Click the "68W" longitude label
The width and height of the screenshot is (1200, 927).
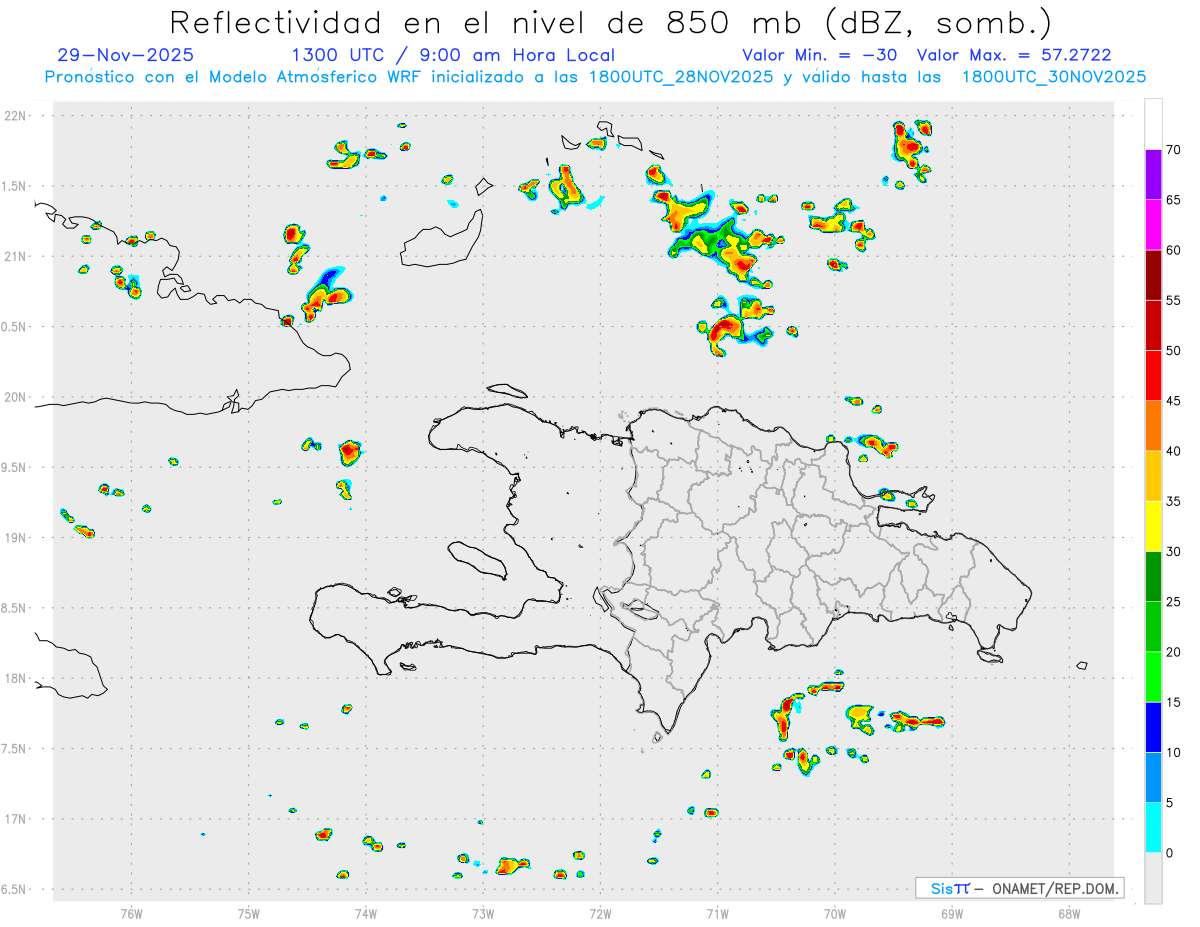pyautogui.click(x=1069, y=912)
